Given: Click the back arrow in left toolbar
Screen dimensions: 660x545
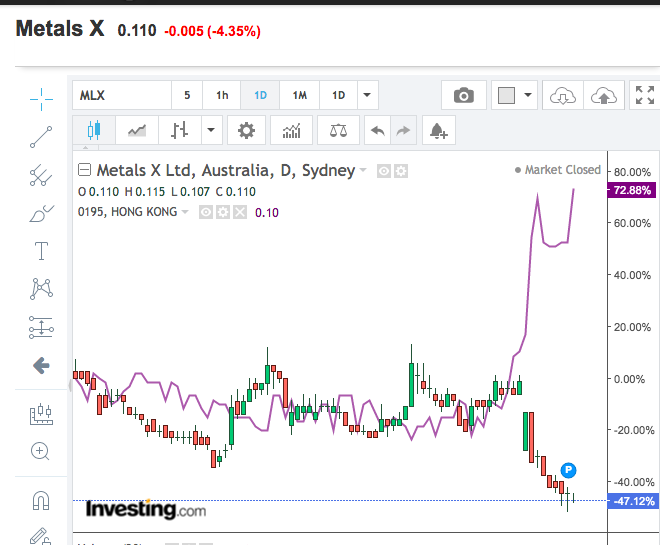Looking at the screenshot, I should [41, 365].
